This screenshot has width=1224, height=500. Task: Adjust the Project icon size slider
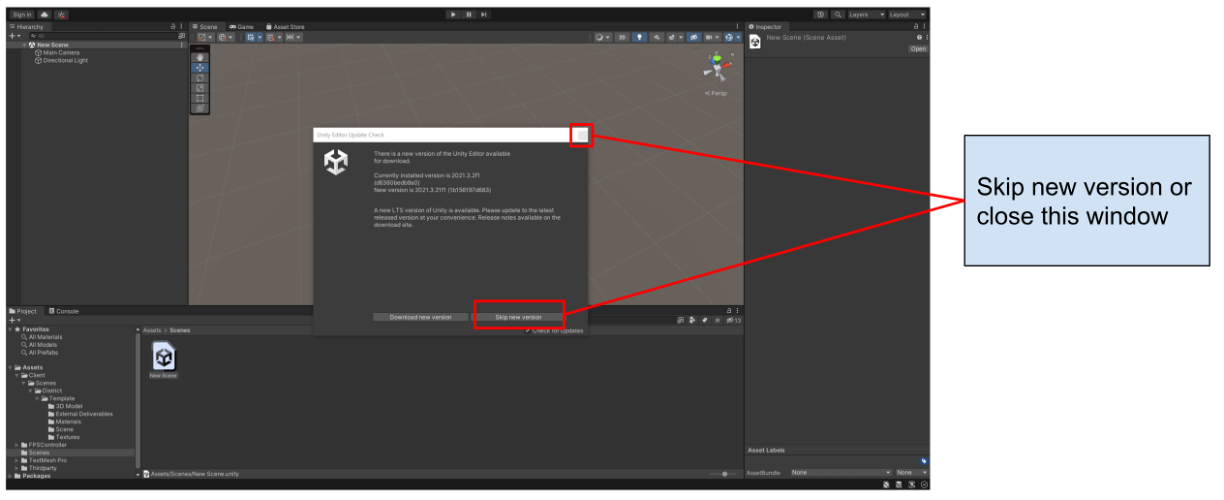click(724, 473)
